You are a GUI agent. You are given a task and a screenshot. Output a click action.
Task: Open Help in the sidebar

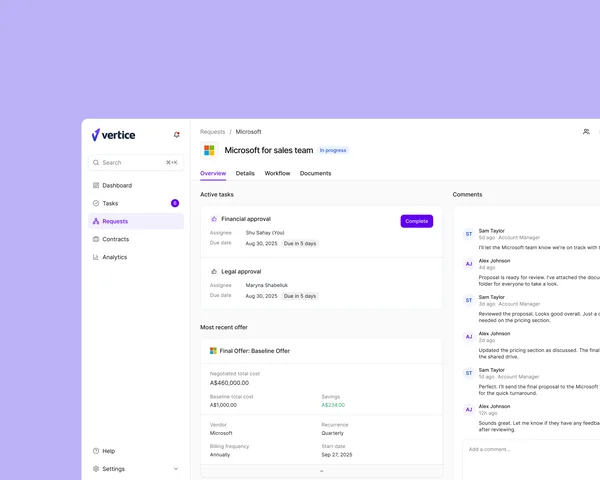tap(136, 451)
